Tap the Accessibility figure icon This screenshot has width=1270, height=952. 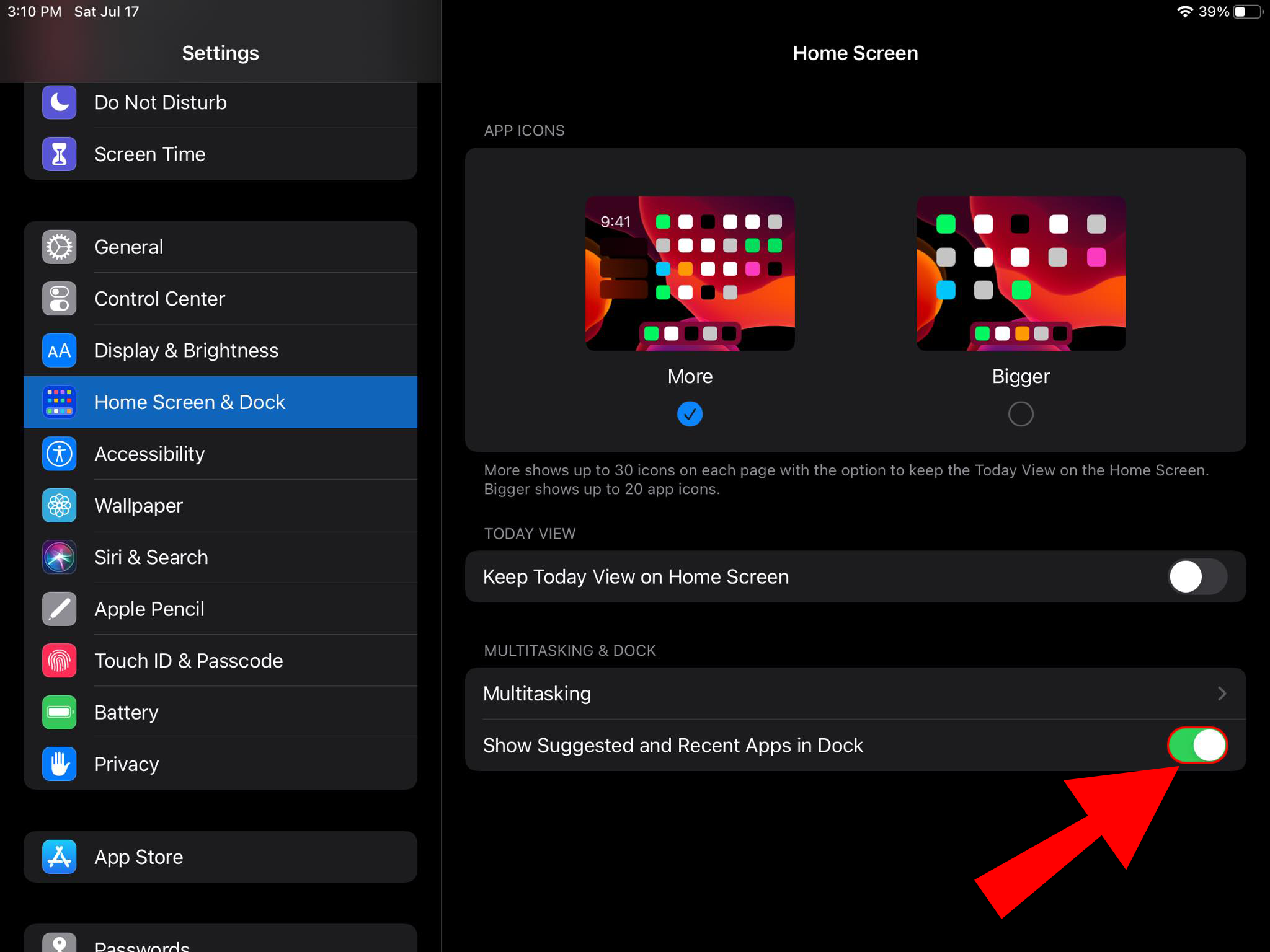click(x=59, y=454)
